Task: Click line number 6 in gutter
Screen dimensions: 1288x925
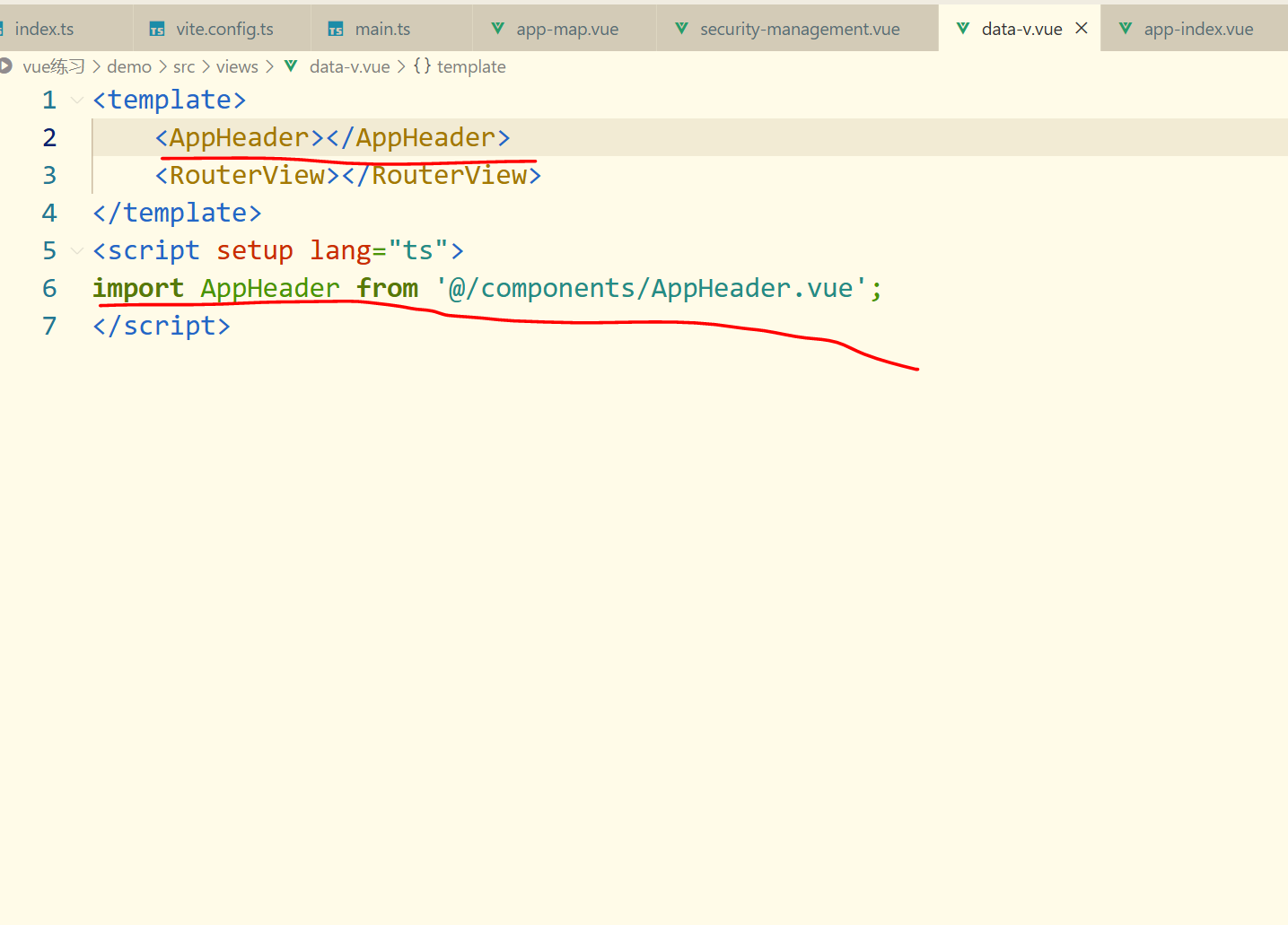Action: pyautogui.click(x=49, y=288)
